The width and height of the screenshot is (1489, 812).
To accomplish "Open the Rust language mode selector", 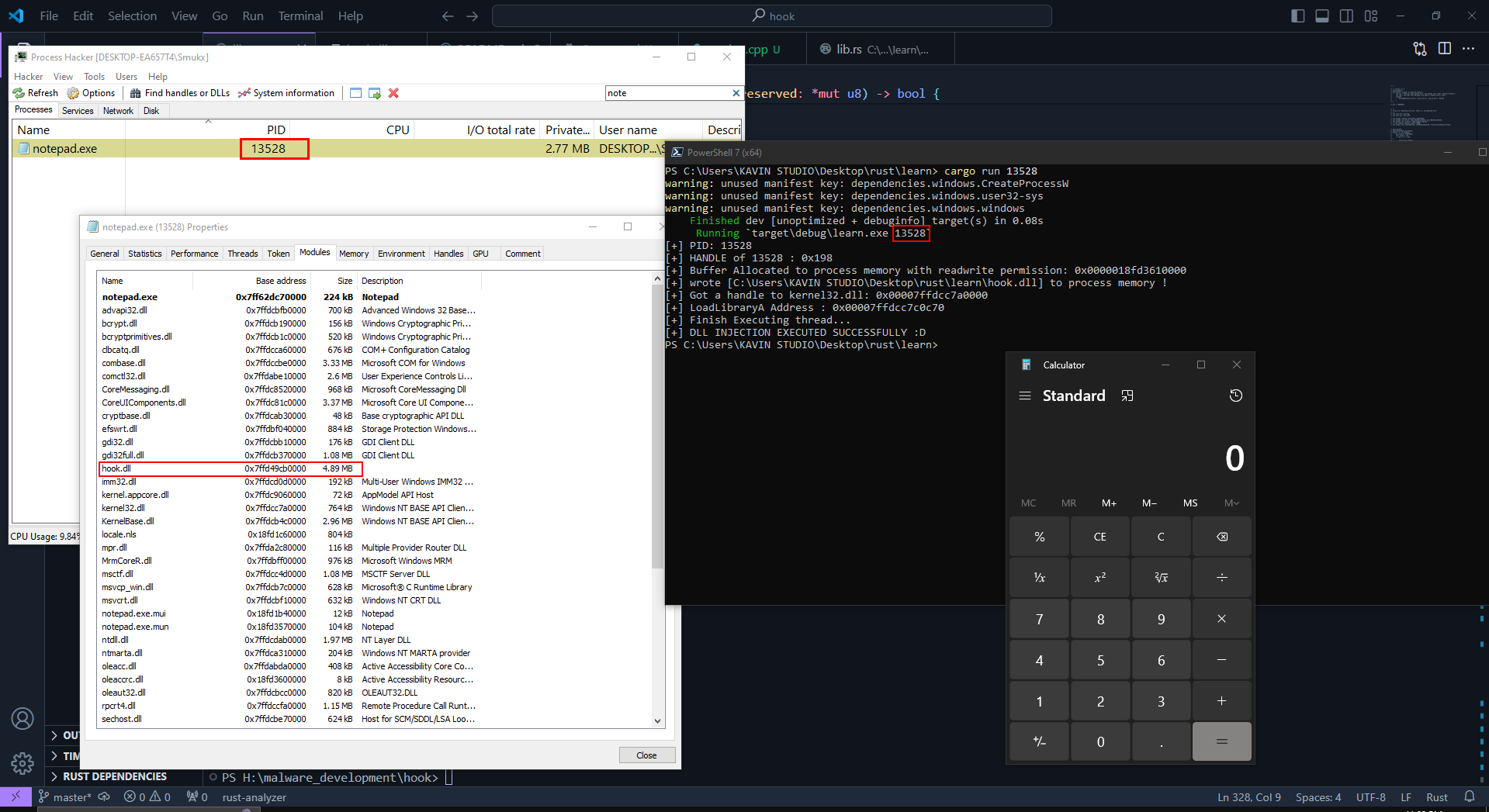I will [1437, 797].
